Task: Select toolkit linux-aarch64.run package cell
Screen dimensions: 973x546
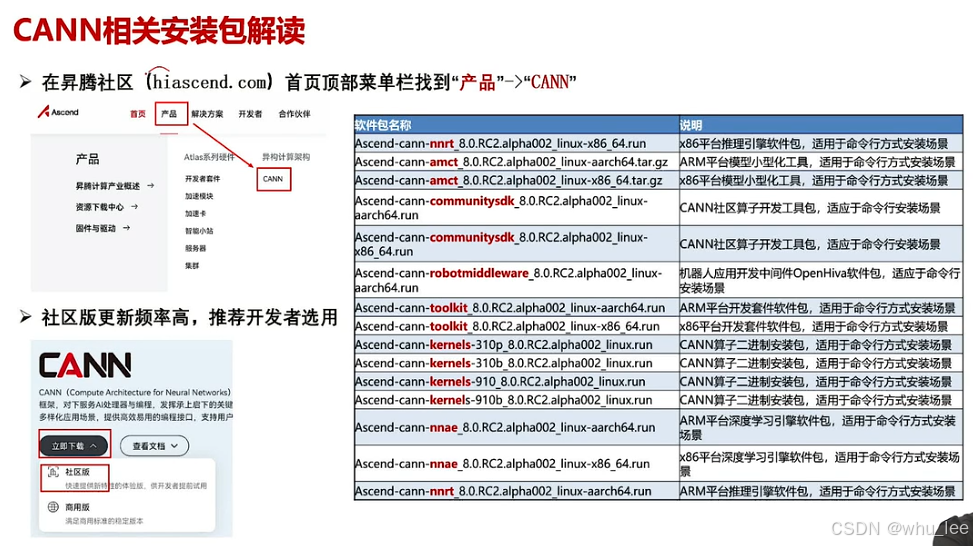Action: point(516,308)
